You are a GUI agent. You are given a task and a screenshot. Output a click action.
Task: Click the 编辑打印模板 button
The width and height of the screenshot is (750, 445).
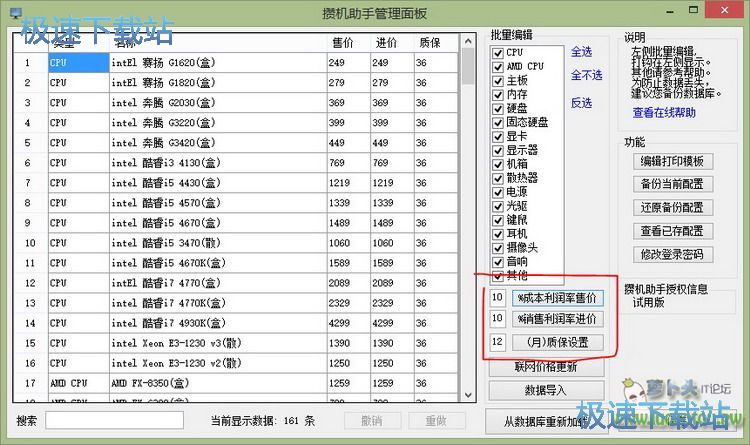pos(672,161)
